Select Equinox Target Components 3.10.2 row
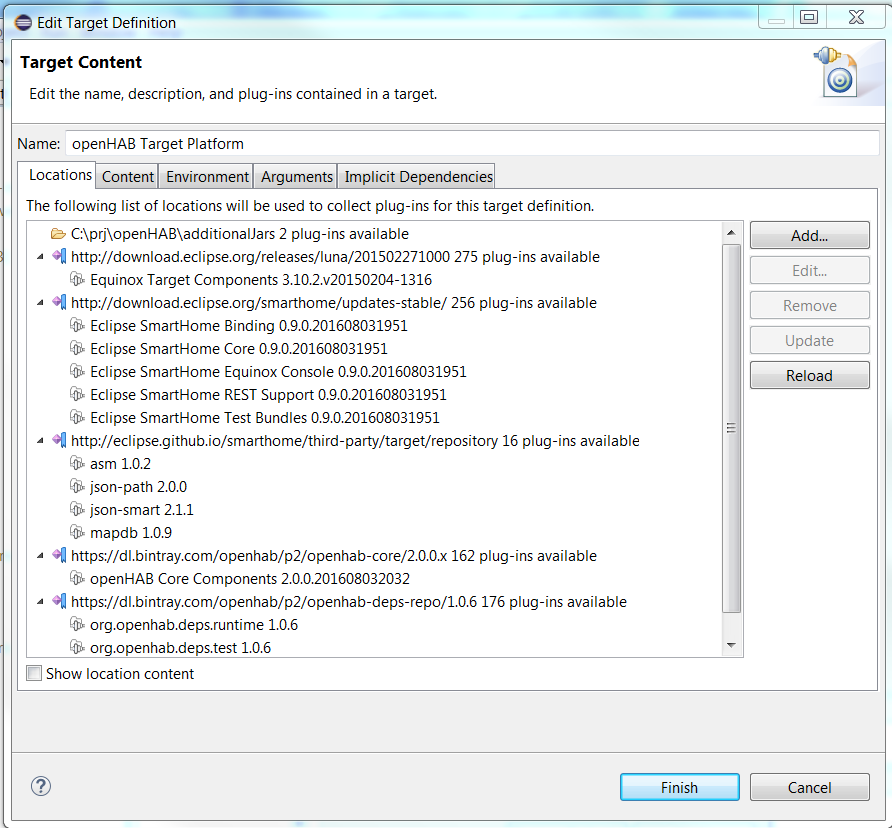This screenshot has height=828, width=892. click(251, 279)
